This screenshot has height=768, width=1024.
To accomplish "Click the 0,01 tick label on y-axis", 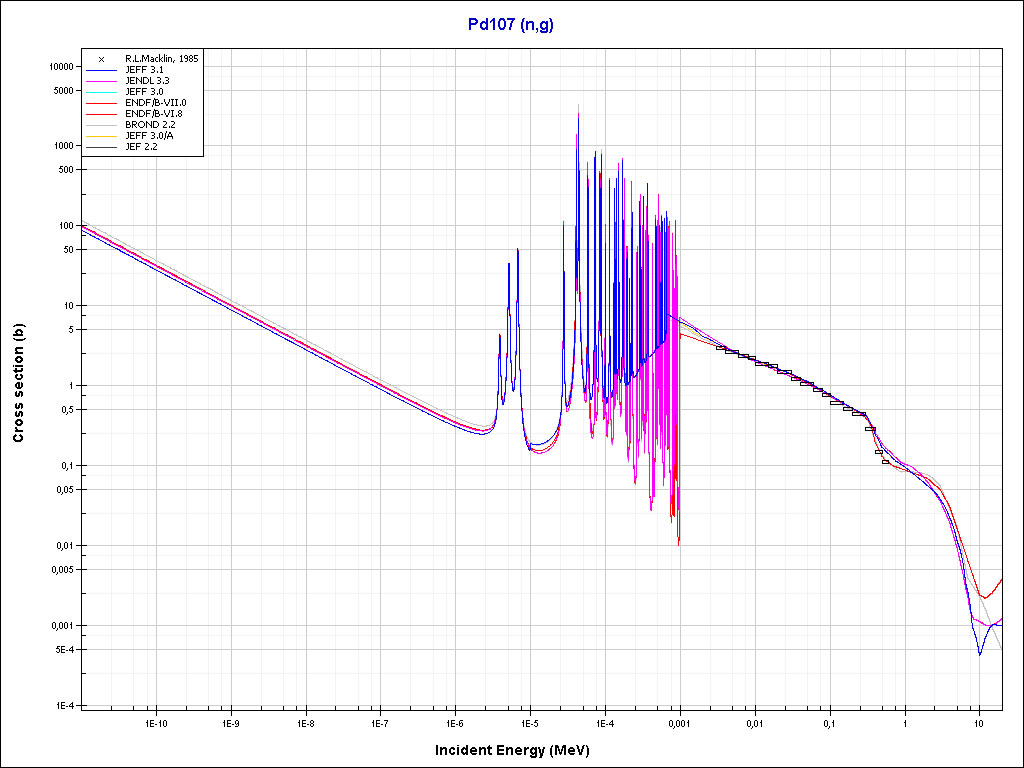I will (x=65, y=546).
